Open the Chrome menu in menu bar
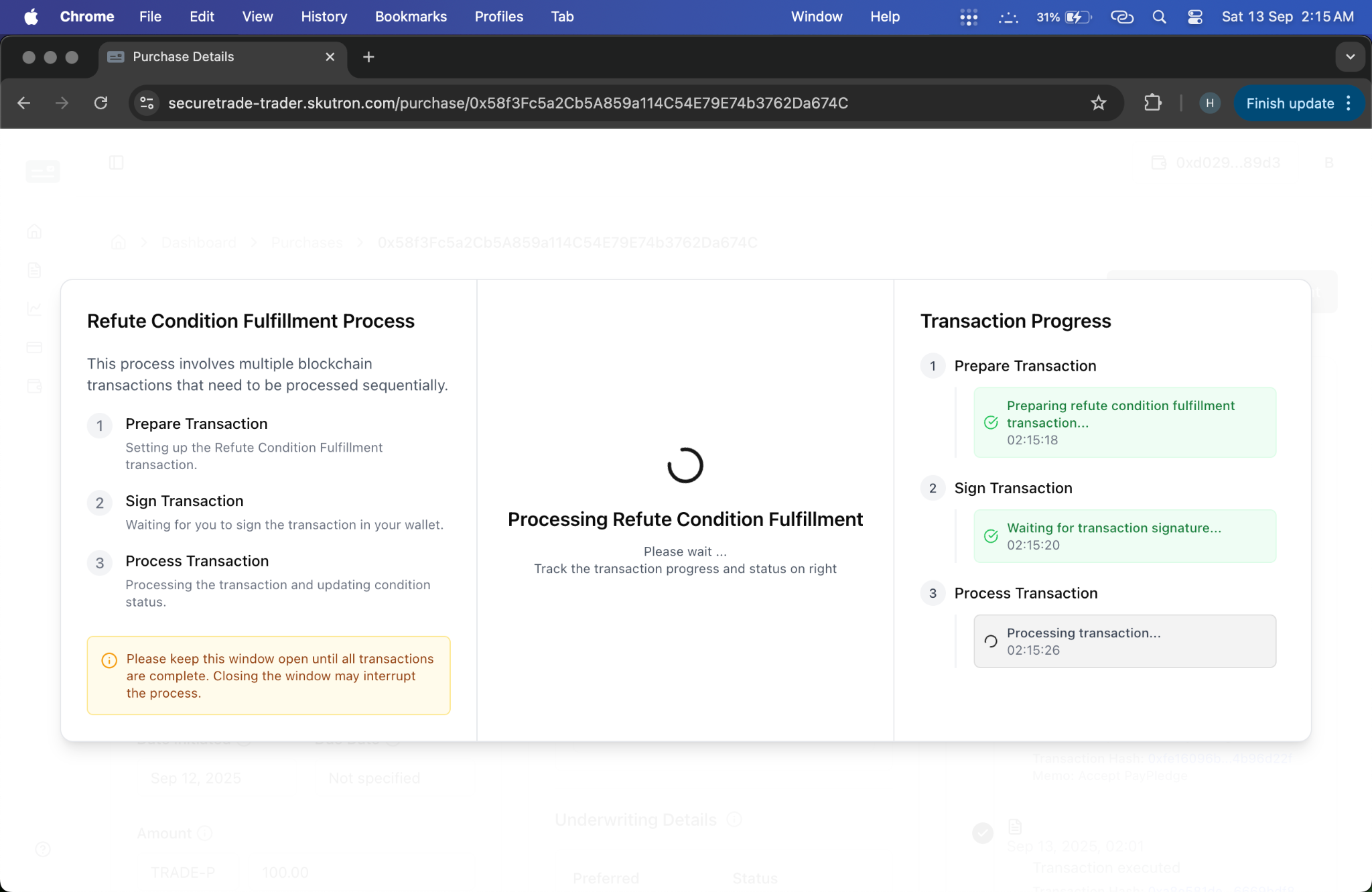 [87, 17]
